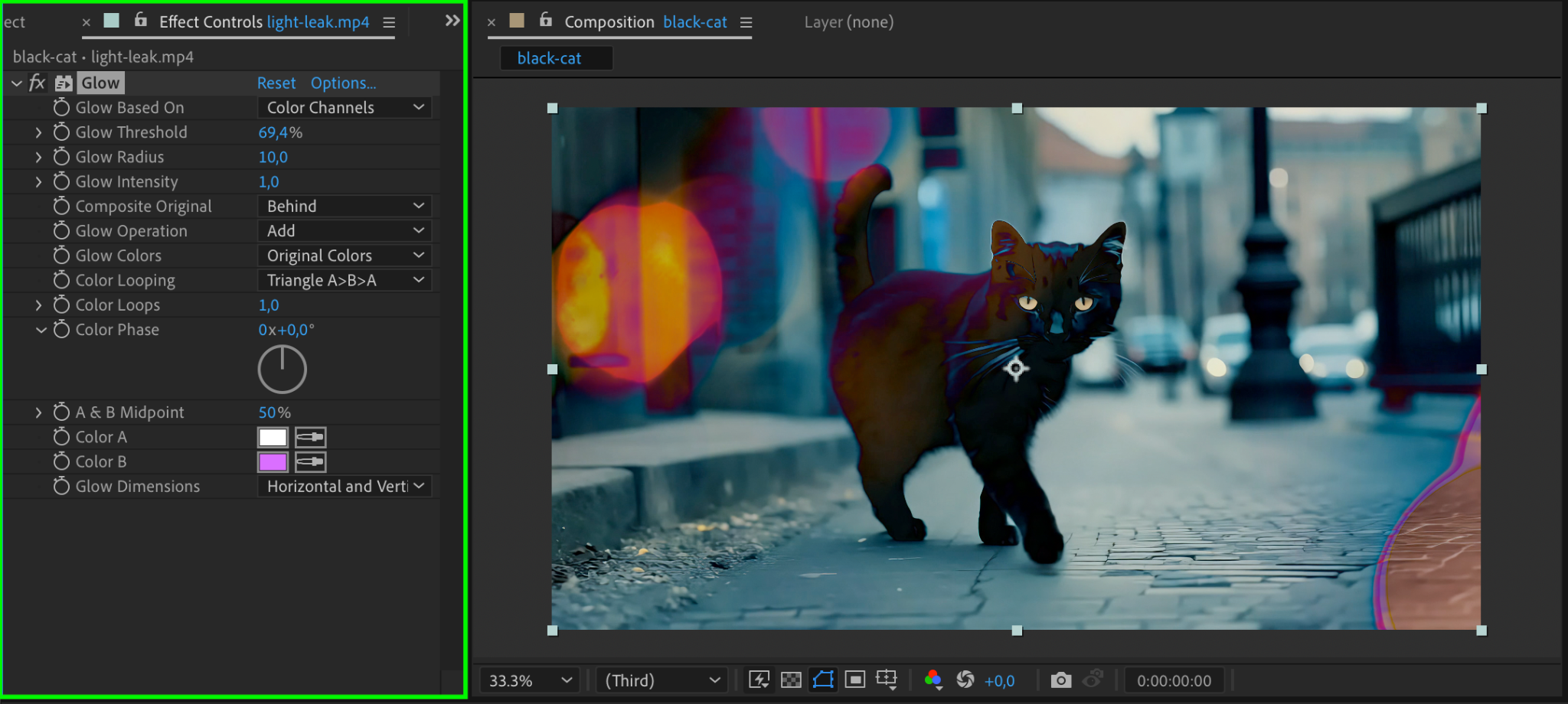This screenshot has width=1568, height=704.
Task: Toggle mask and shape path visibility
Action: pos(823,680)
